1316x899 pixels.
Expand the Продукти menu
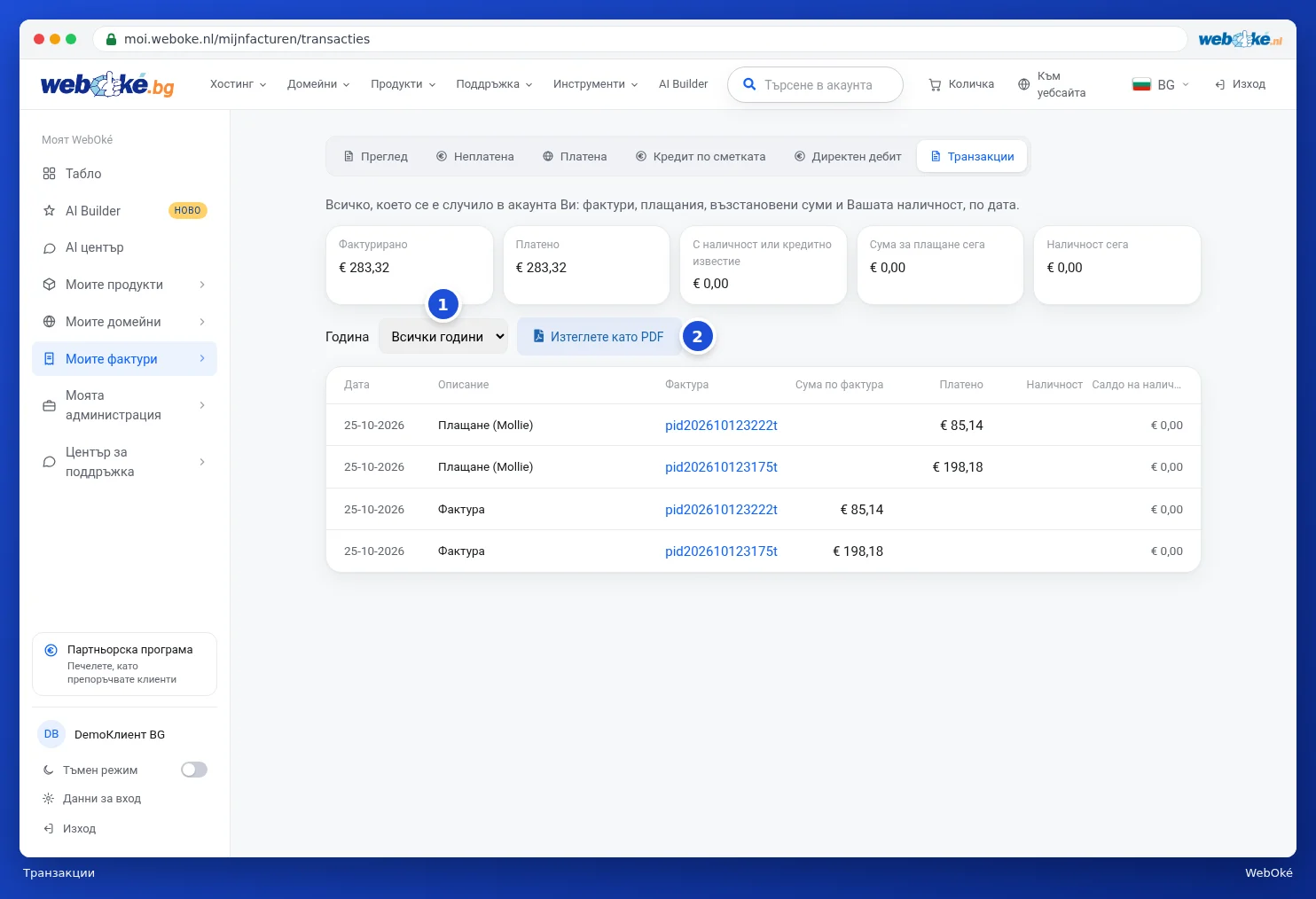coord(403,84)
